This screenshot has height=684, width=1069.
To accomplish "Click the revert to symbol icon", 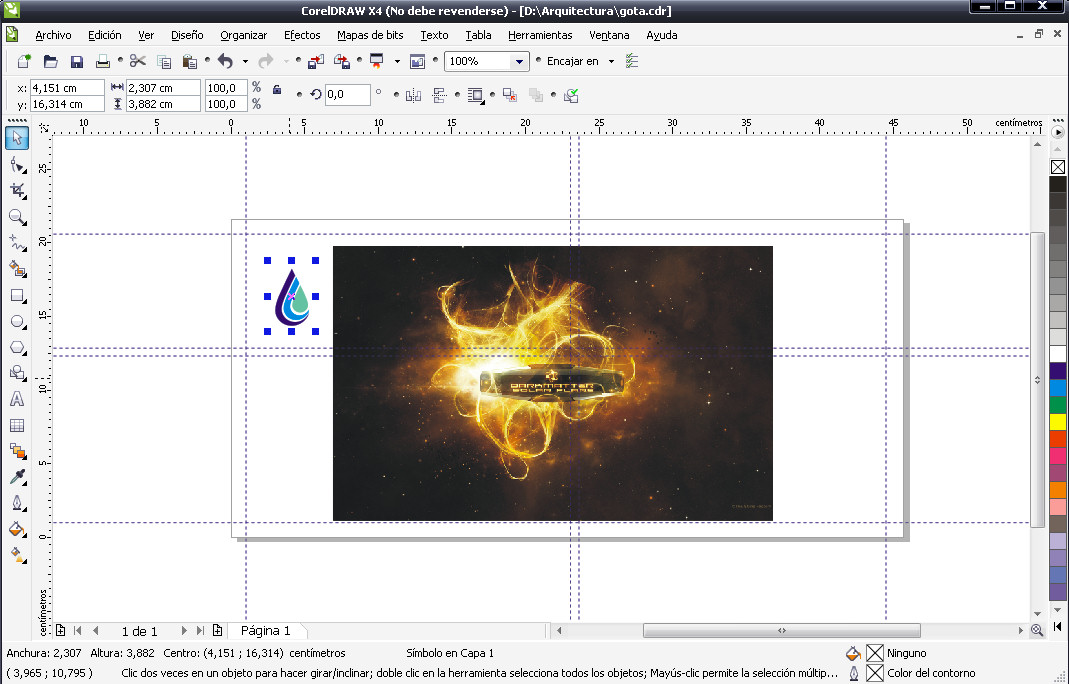I will 510,95.
